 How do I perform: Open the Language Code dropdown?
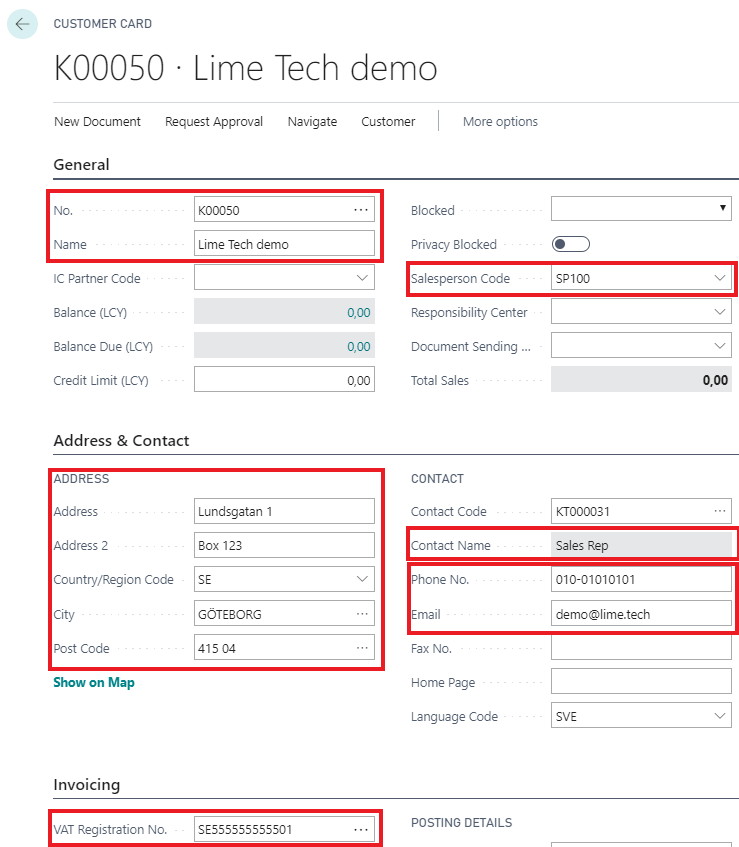pyautogui.click(x=720, y=716)
